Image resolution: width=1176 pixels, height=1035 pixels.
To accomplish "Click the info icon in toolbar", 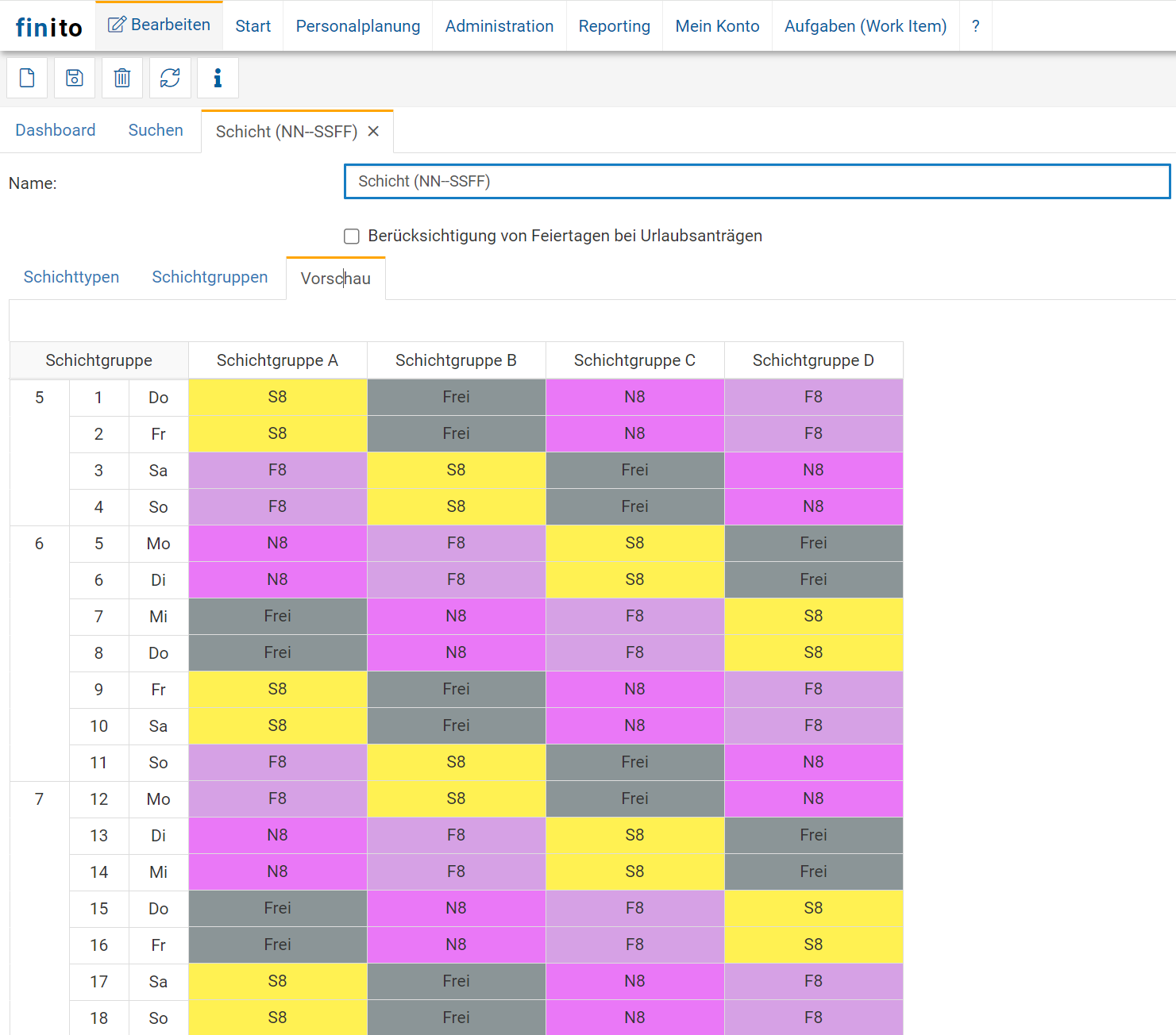I will [x=218, y=78].
